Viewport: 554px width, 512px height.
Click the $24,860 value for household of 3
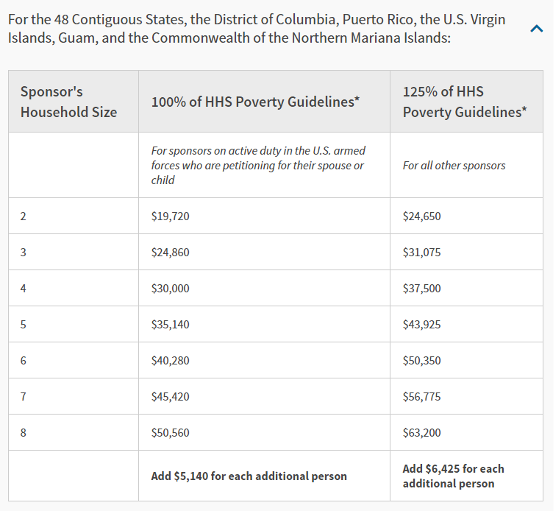pyautogui.click(x=170, y=252)
